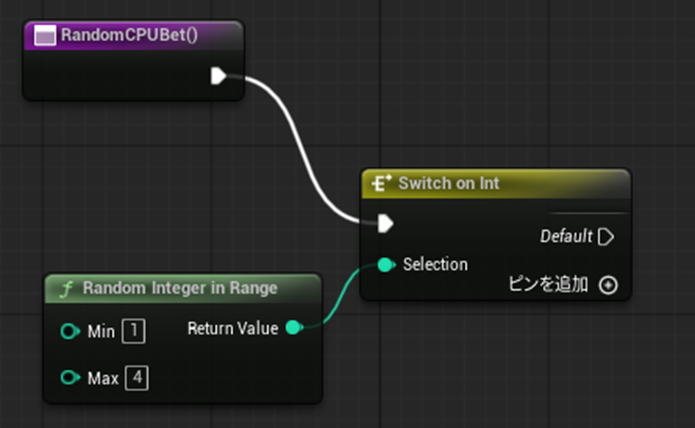Click the green Selection input pin
Viewport: 695px width, 428px height.
[386, 265]
